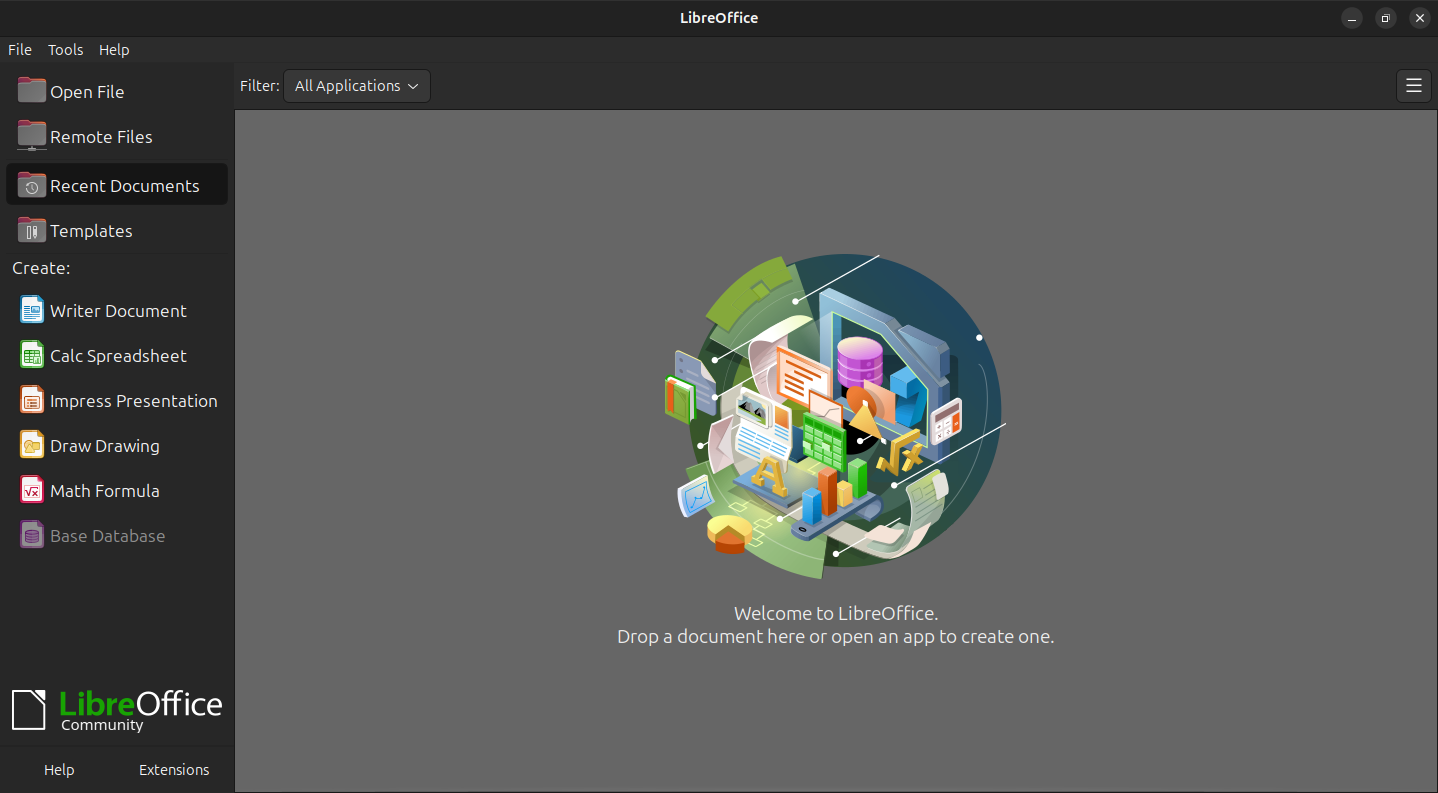The width and height of the screenshot is (1438, 793).
Task: Open the Tools menu
Action: [x=65, y=49]
